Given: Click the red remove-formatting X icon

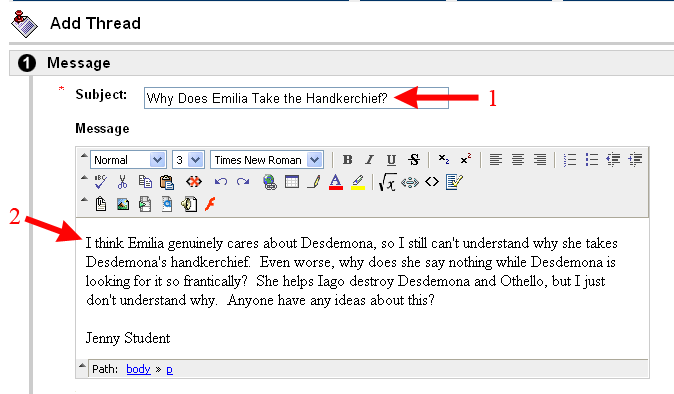Looking at the screenshot, I should coord(194,182).
